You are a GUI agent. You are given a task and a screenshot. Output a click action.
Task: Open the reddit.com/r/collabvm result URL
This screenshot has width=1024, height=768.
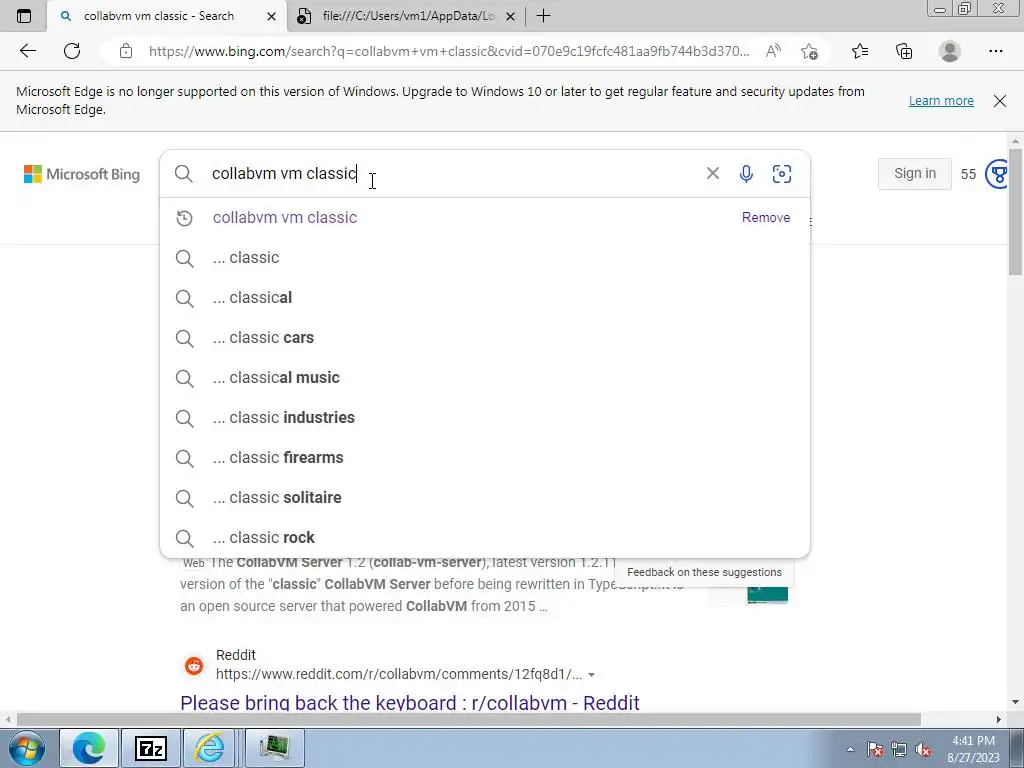tap(398, 674)
